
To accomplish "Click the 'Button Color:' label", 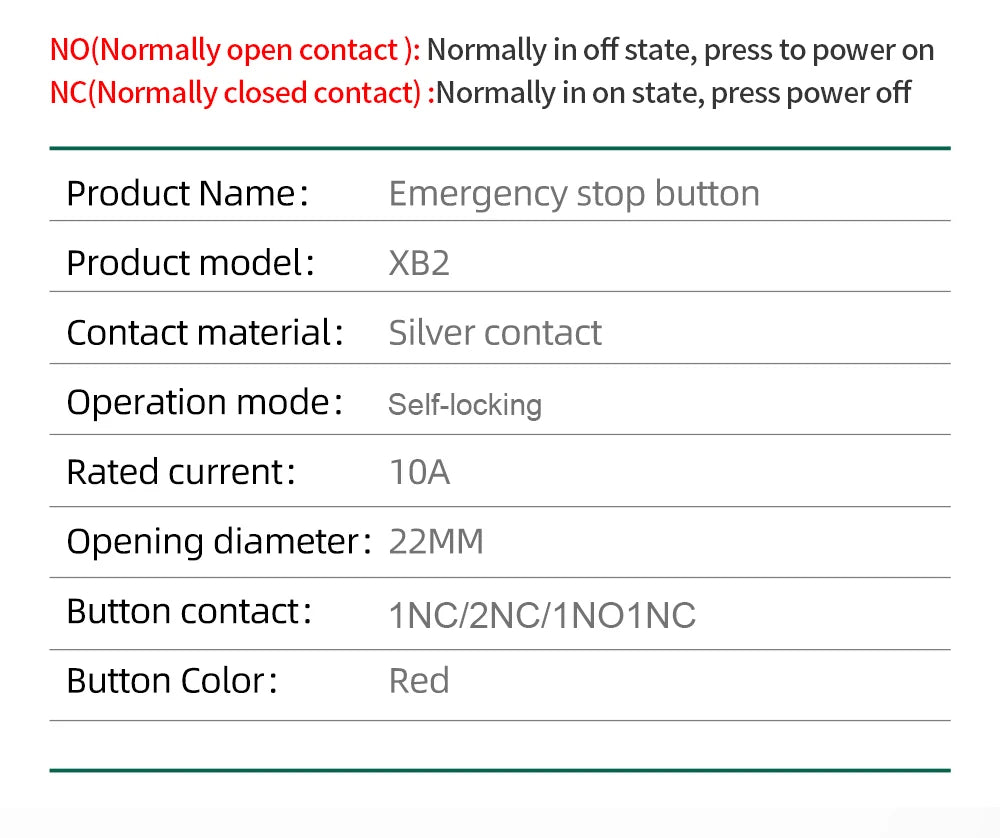I will coord(172,681).
